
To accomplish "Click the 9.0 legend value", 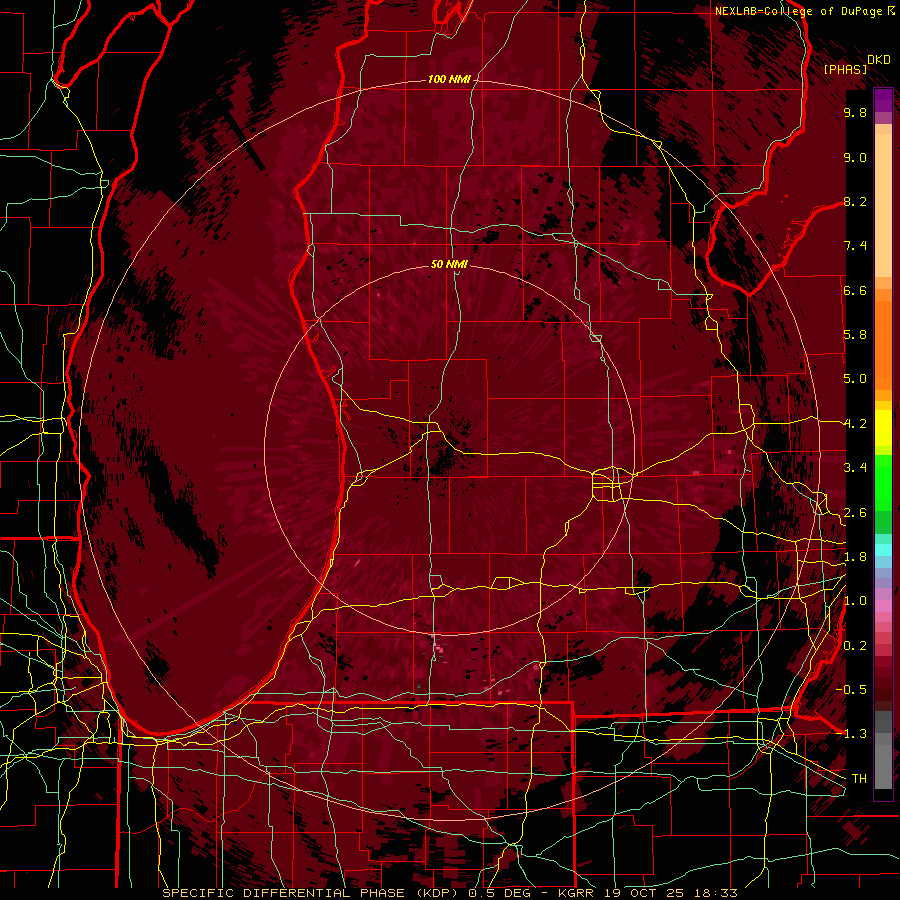I will click(x=855, y=157).
